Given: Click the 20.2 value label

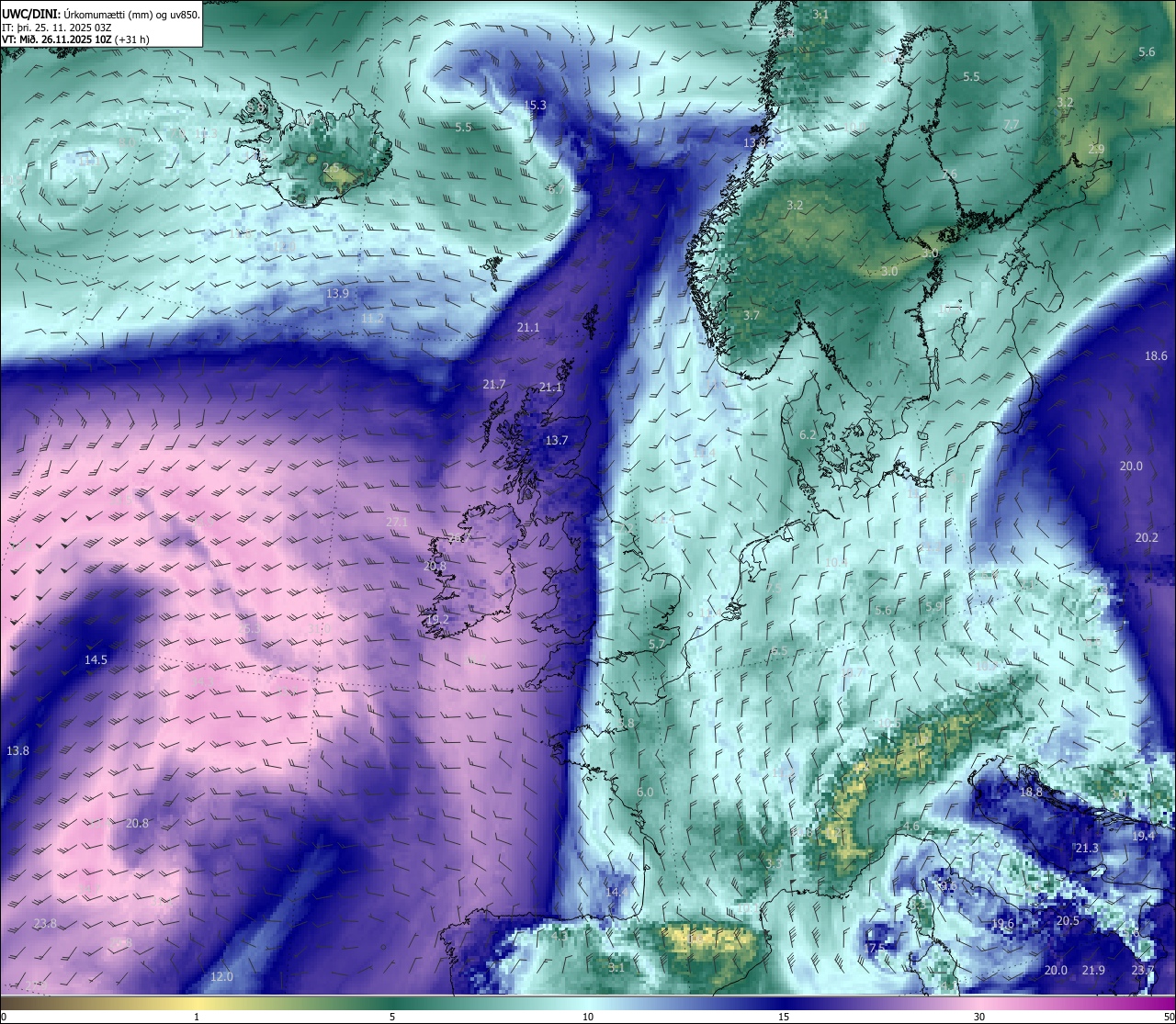Looking at the screenshot, I should 1147,537.
